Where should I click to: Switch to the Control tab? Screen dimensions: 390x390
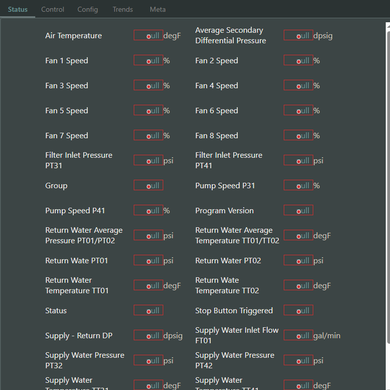[x=52, y=9]
